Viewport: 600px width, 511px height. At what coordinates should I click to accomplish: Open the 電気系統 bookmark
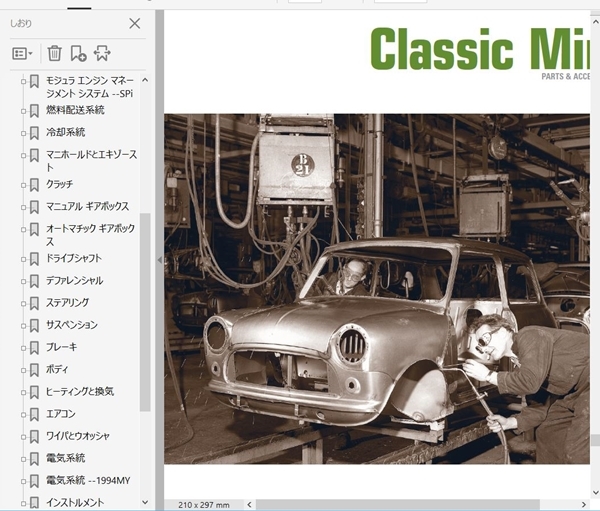pos(65,458)
